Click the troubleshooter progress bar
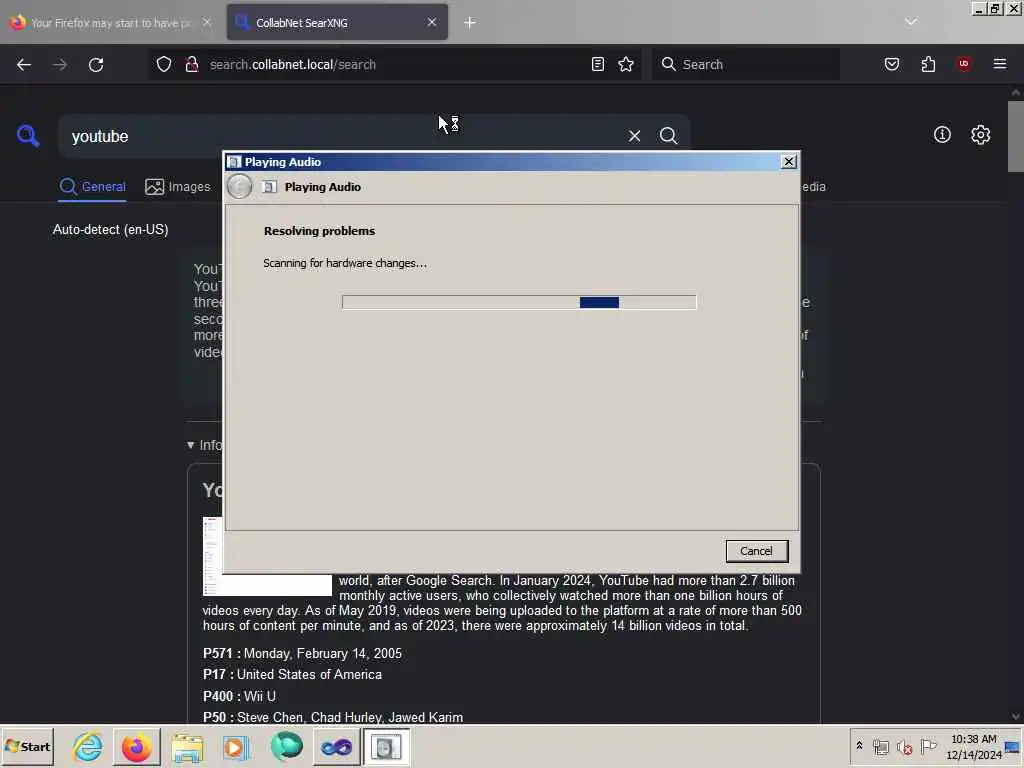This screenshot has width=1024, height=768. [x=519, y=302]
